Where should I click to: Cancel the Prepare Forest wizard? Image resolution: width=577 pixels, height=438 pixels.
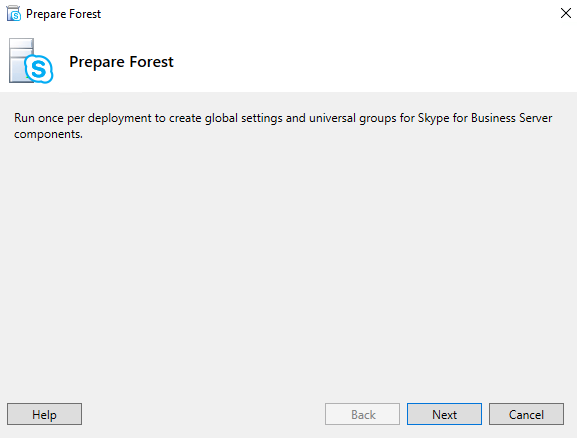pos(526,414)
